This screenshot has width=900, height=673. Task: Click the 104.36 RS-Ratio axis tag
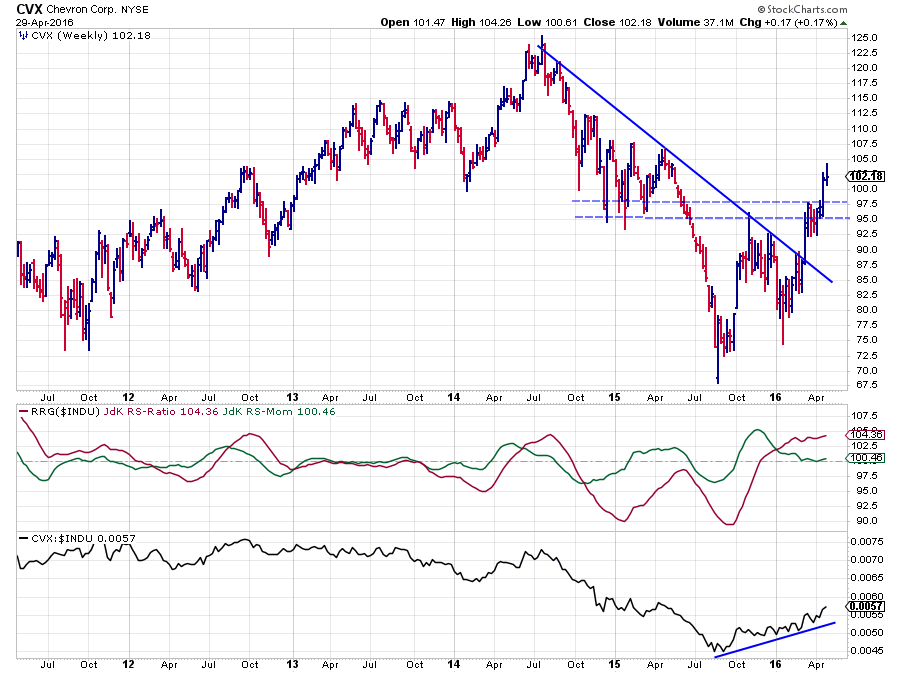[866, 435]
